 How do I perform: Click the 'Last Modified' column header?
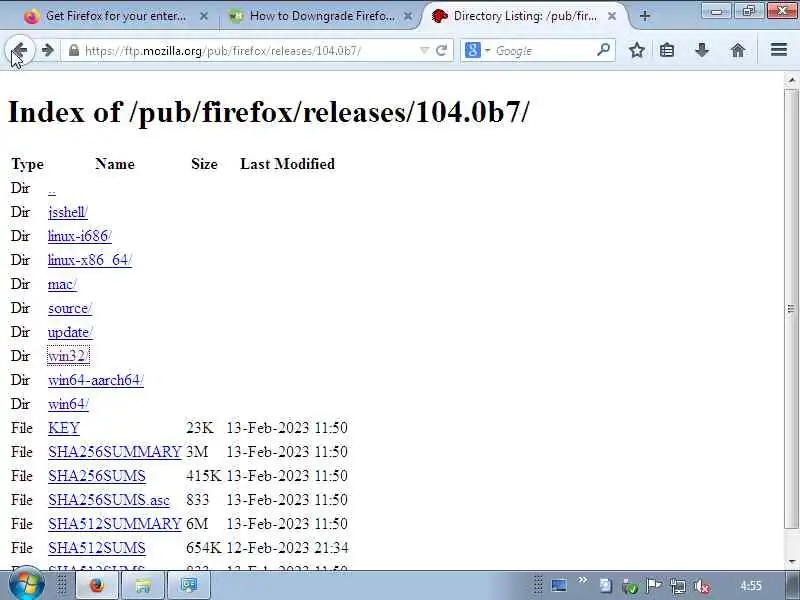coord(287,164)
